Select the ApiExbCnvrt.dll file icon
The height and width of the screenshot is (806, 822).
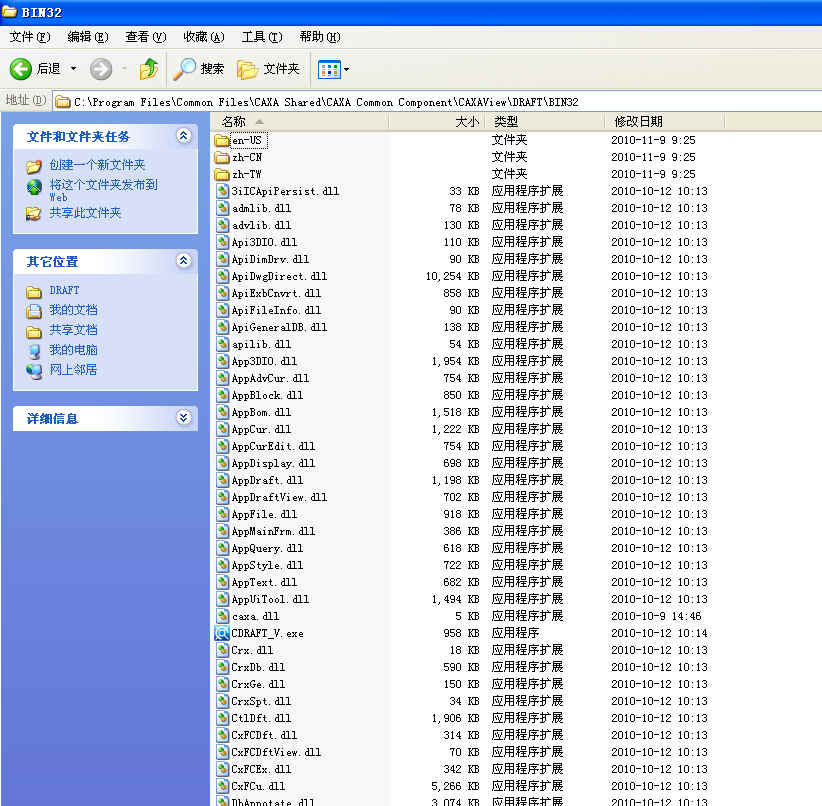coord(223,293)
